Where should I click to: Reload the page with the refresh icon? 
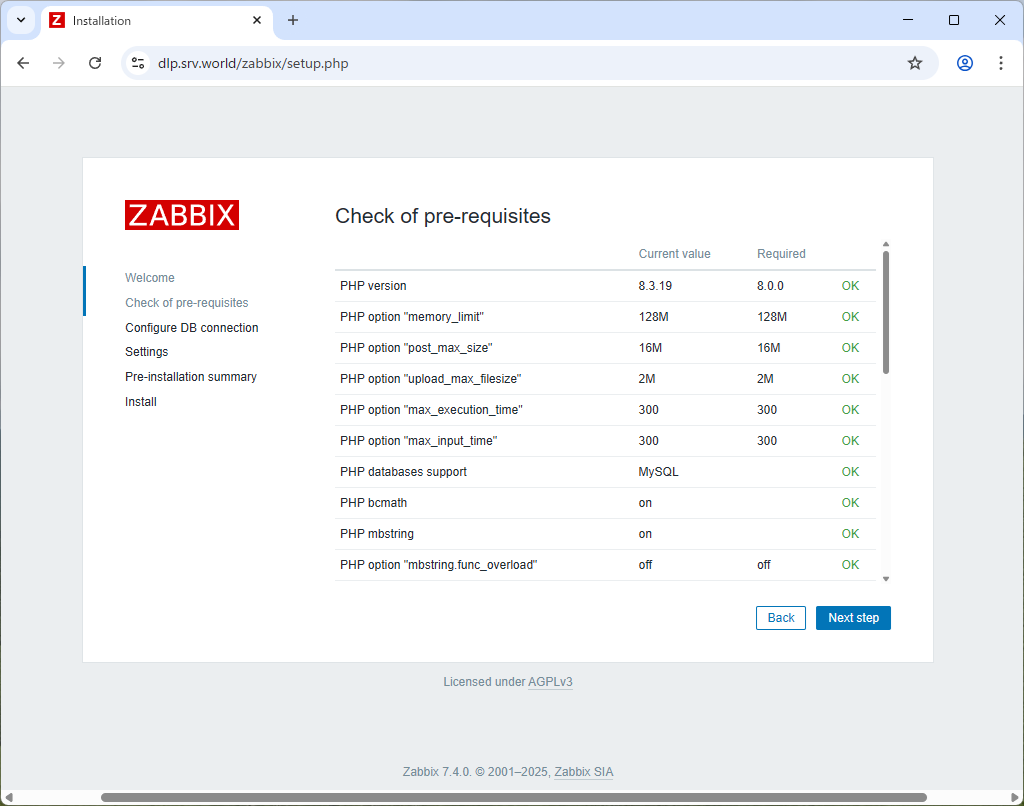95,62
